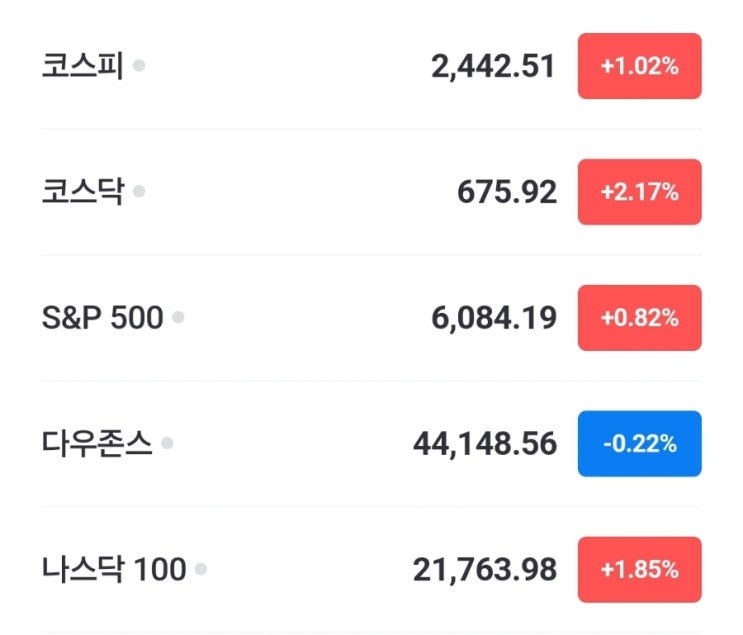
Task: Click the red +2.17% badge
Action: [x=639, y=192]
